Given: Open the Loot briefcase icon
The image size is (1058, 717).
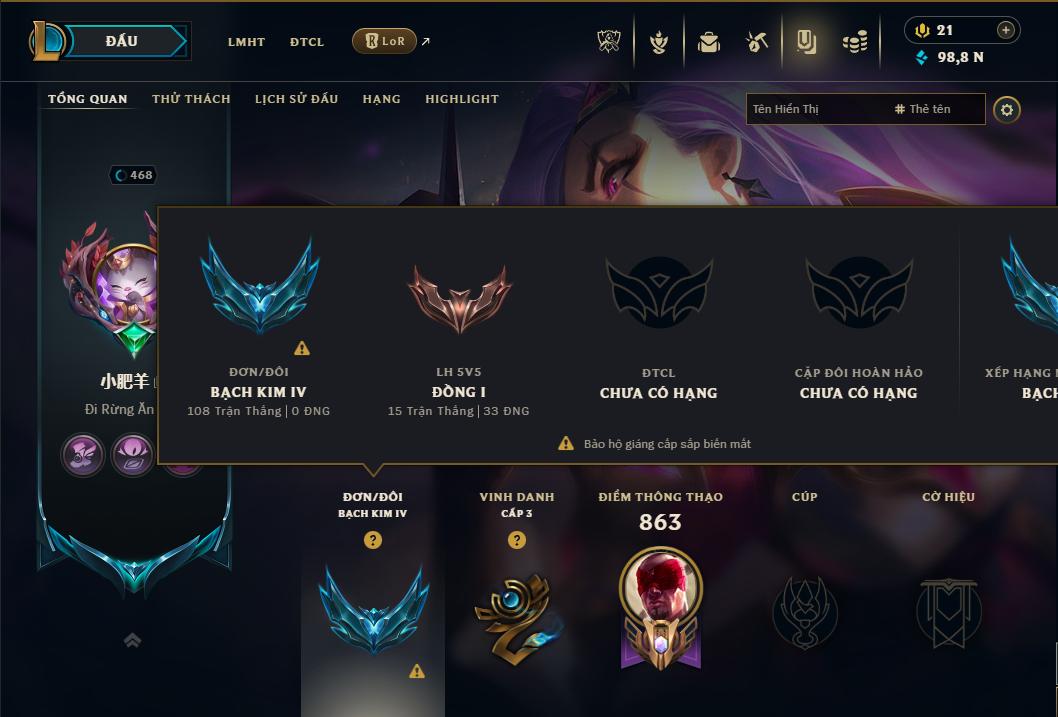Looking at the screenshot, I should click(x=708, y=42).
